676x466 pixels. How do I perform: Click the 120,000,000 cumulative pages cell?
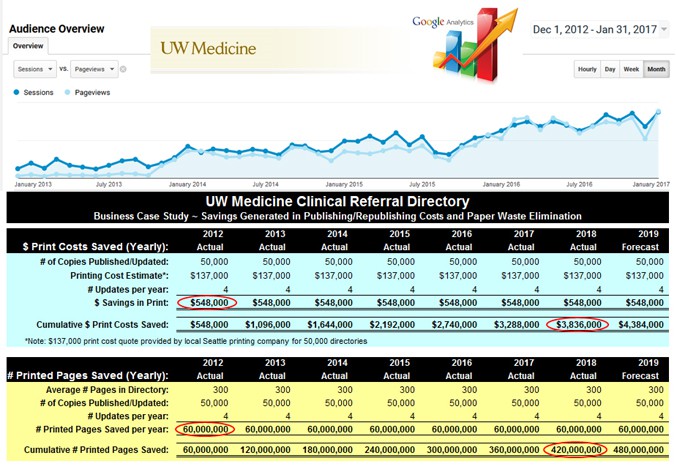pos(265,450)
